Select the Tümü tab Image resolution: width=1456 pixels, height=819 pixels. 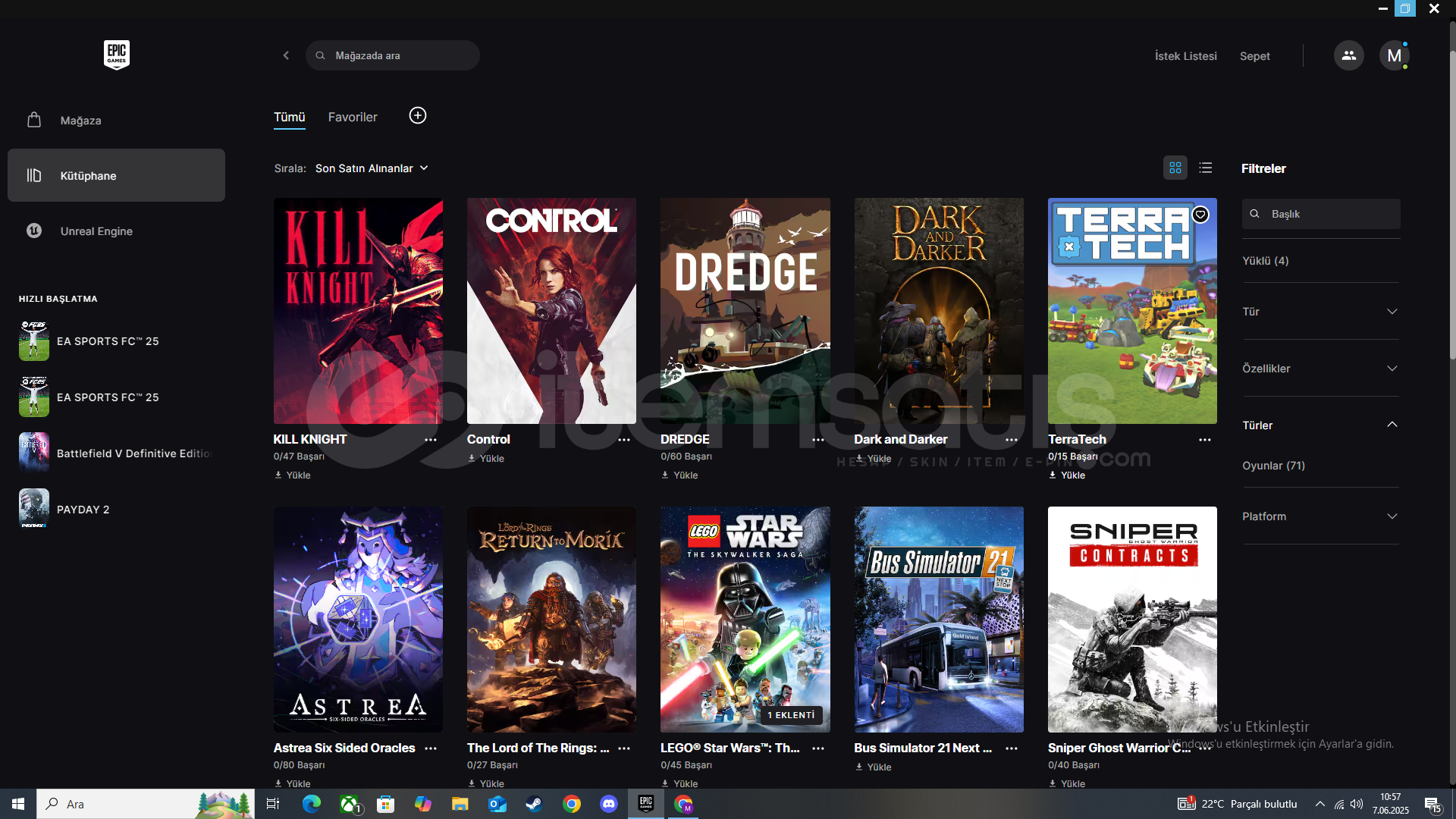290,117
